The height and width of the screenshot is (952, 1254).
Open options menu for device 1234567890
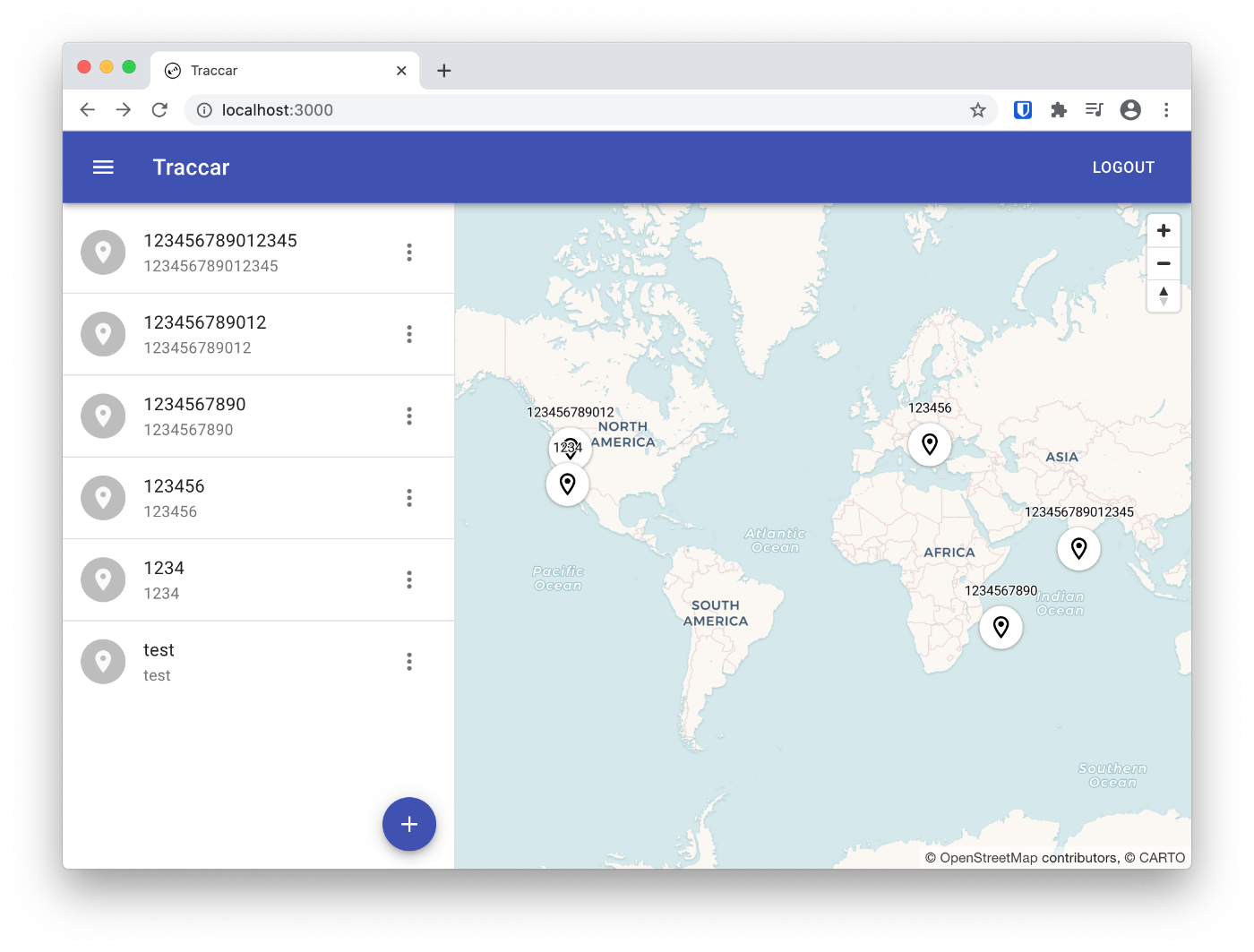(409, 416)
